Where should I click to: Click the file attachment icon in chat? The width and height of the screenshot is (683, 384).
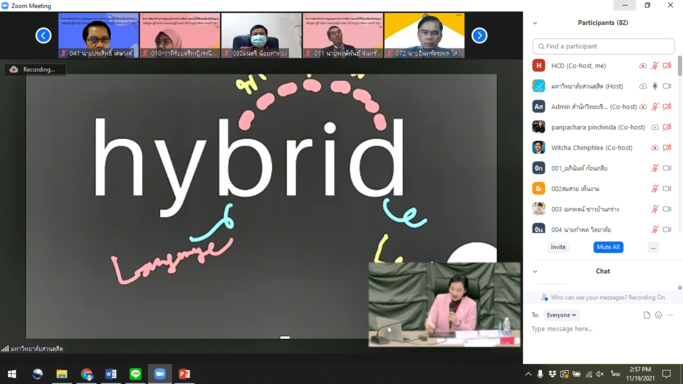[x=647, y=315]
